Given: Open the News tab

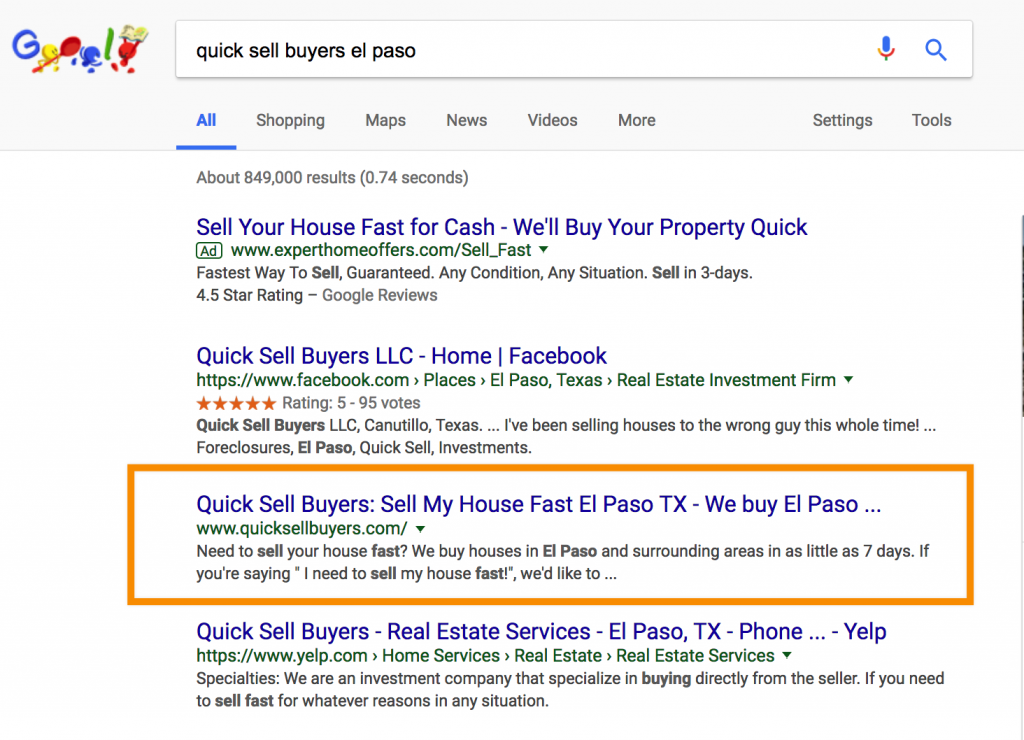Looking at the screenshot, I should pyautogui.click(x=466, y=120).
